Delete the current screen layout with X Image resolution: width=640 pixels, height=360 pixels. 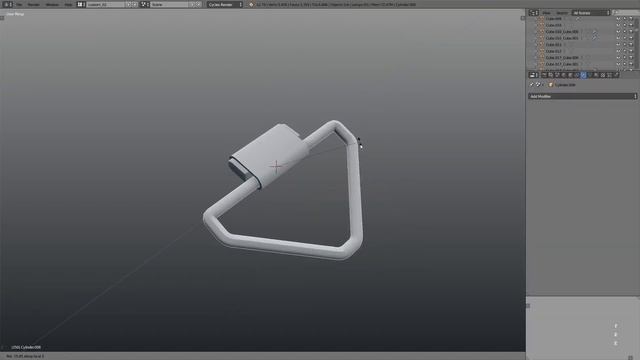(135, 4)
